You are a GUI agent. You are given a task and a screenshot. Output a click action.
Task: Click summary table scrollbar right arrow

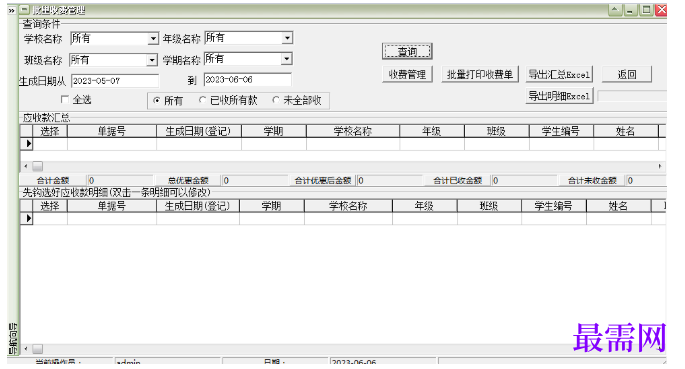[660, 166]
